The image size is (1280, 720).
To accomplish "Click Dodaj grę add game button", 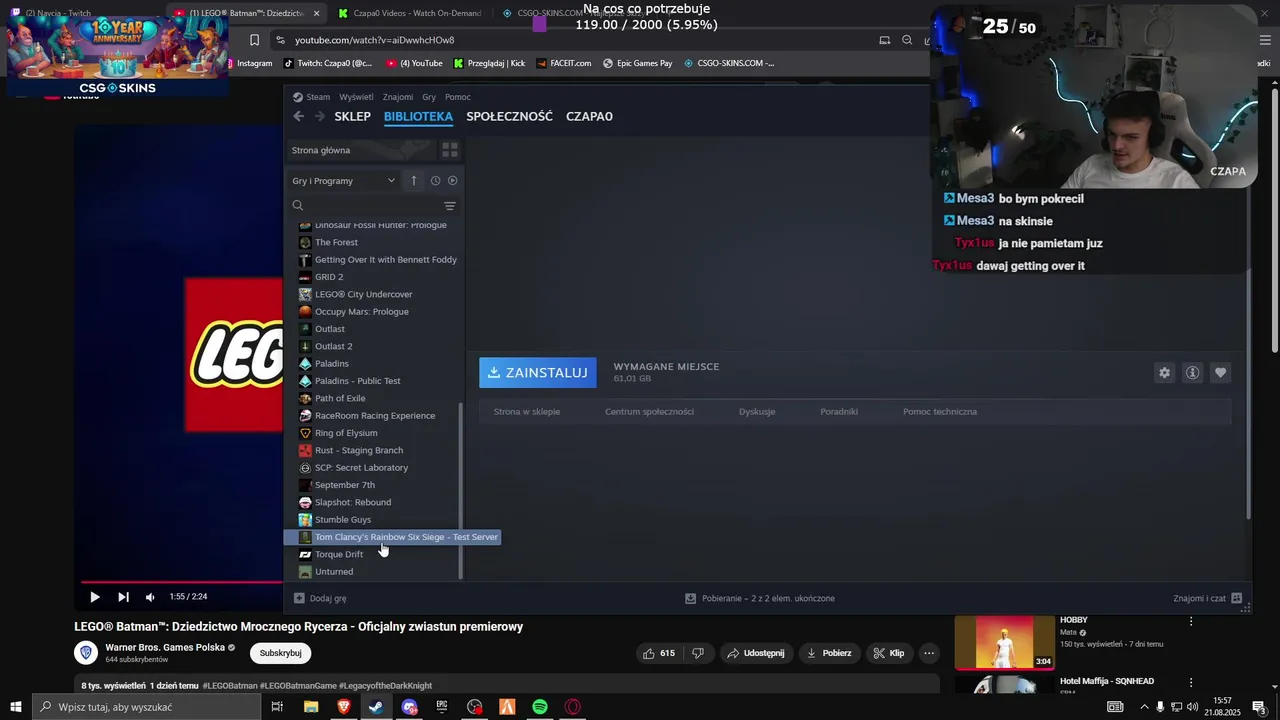I will click(x=320, y=598).
